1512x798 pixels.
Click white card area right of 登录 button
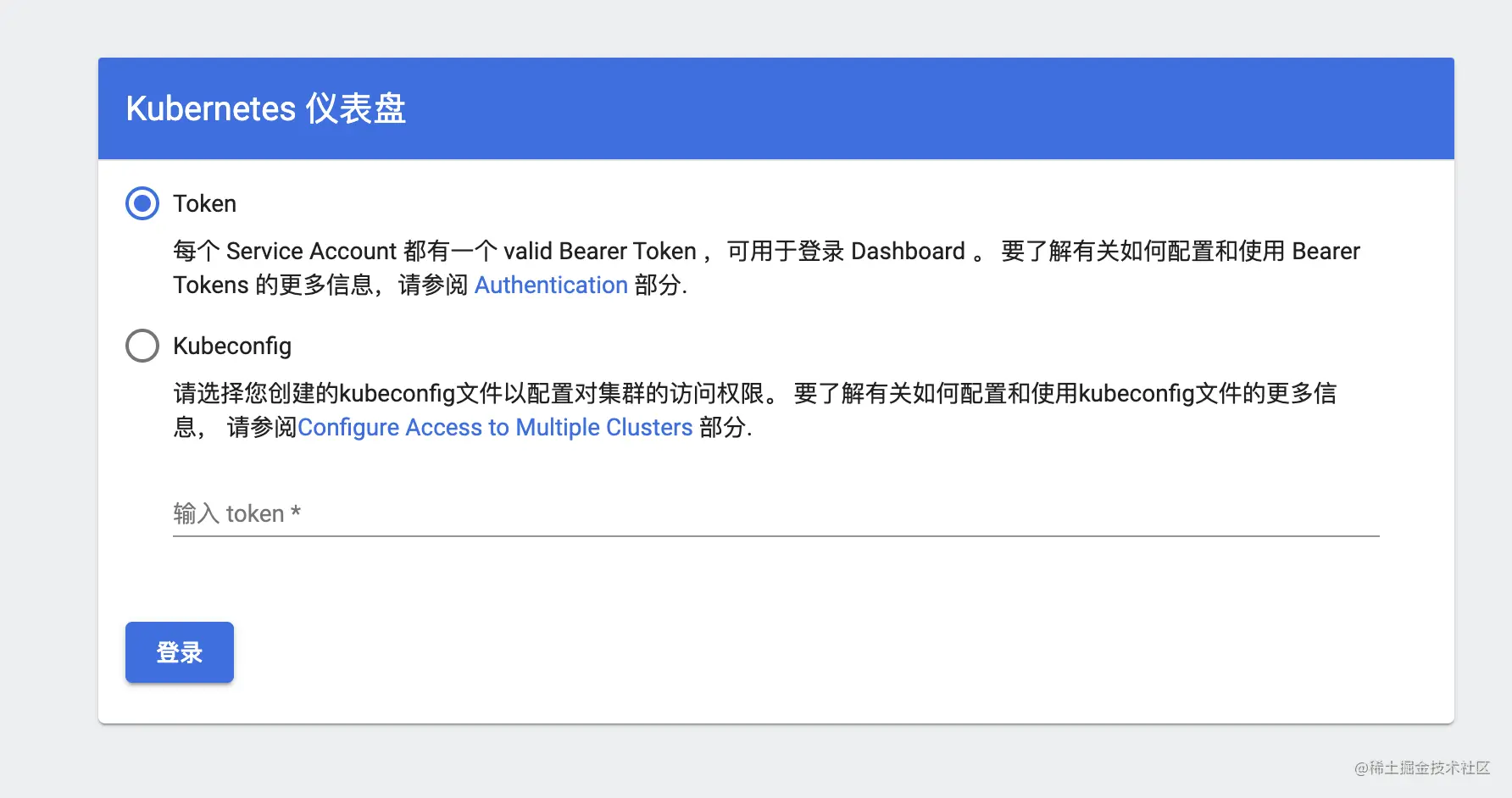pos(763,652)
